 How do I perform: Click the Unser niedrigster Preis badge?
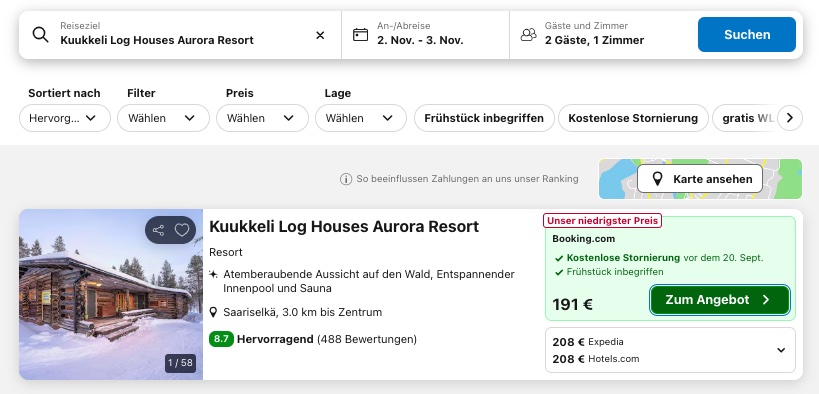pyautogui.click(x=603, y=221)
